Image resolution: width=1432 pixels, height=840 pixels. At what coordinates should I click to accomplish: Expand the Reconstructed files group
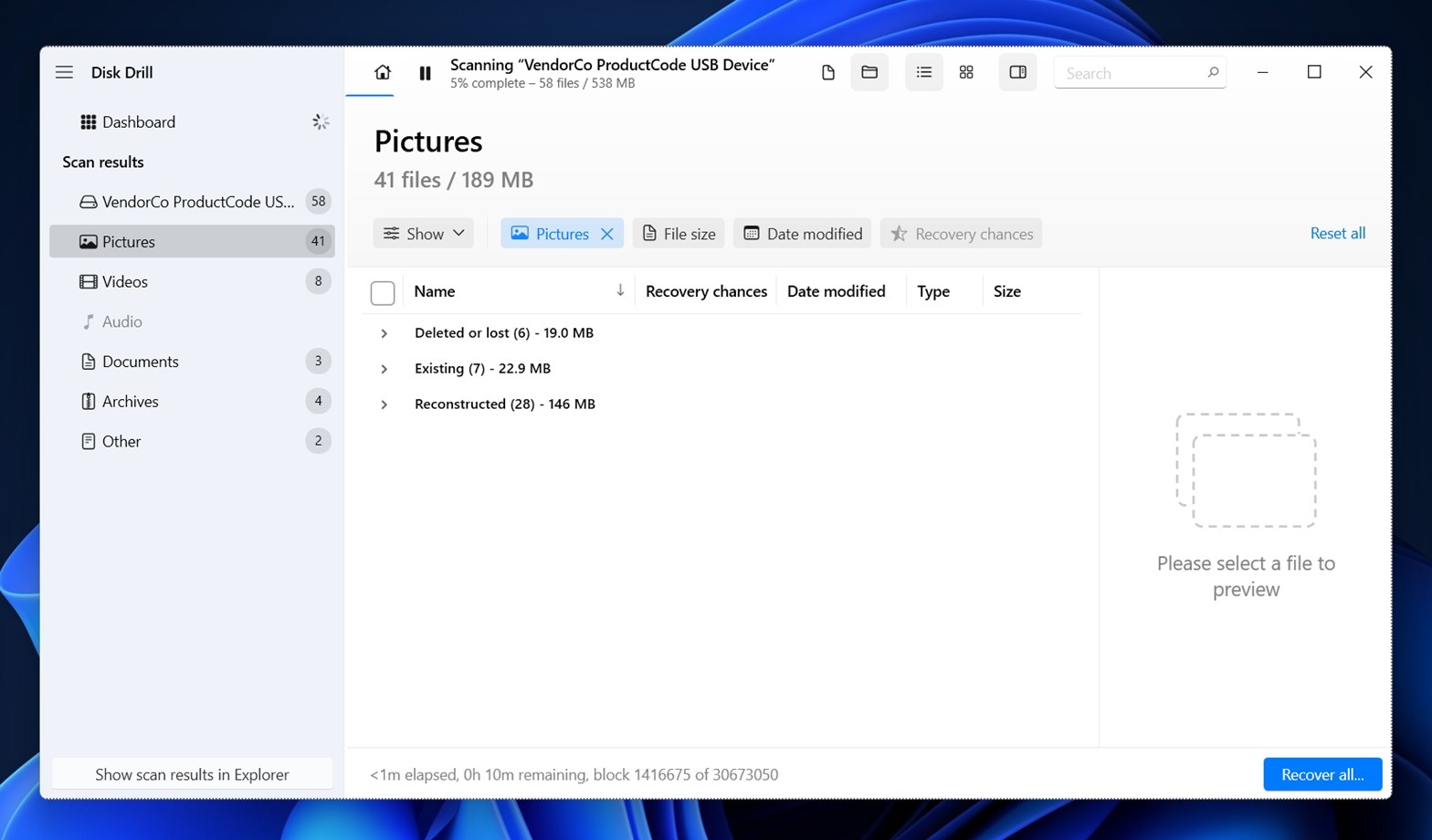pyautogui.click(x=384, y=404)
